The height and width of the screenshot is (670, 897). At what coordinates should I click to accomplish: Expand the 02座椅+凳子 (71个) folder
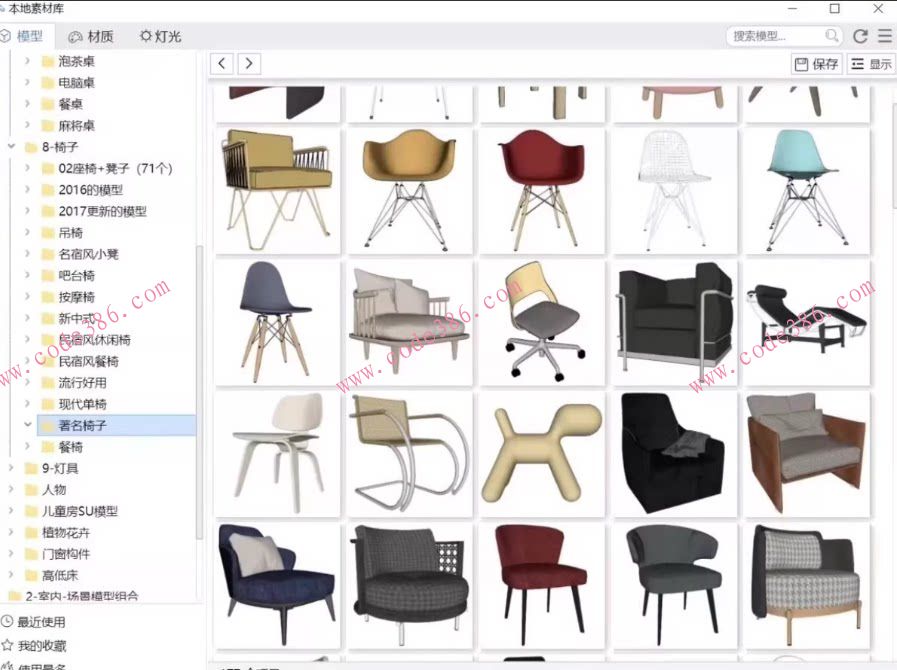pyautogui.click(x=27, y=168)
